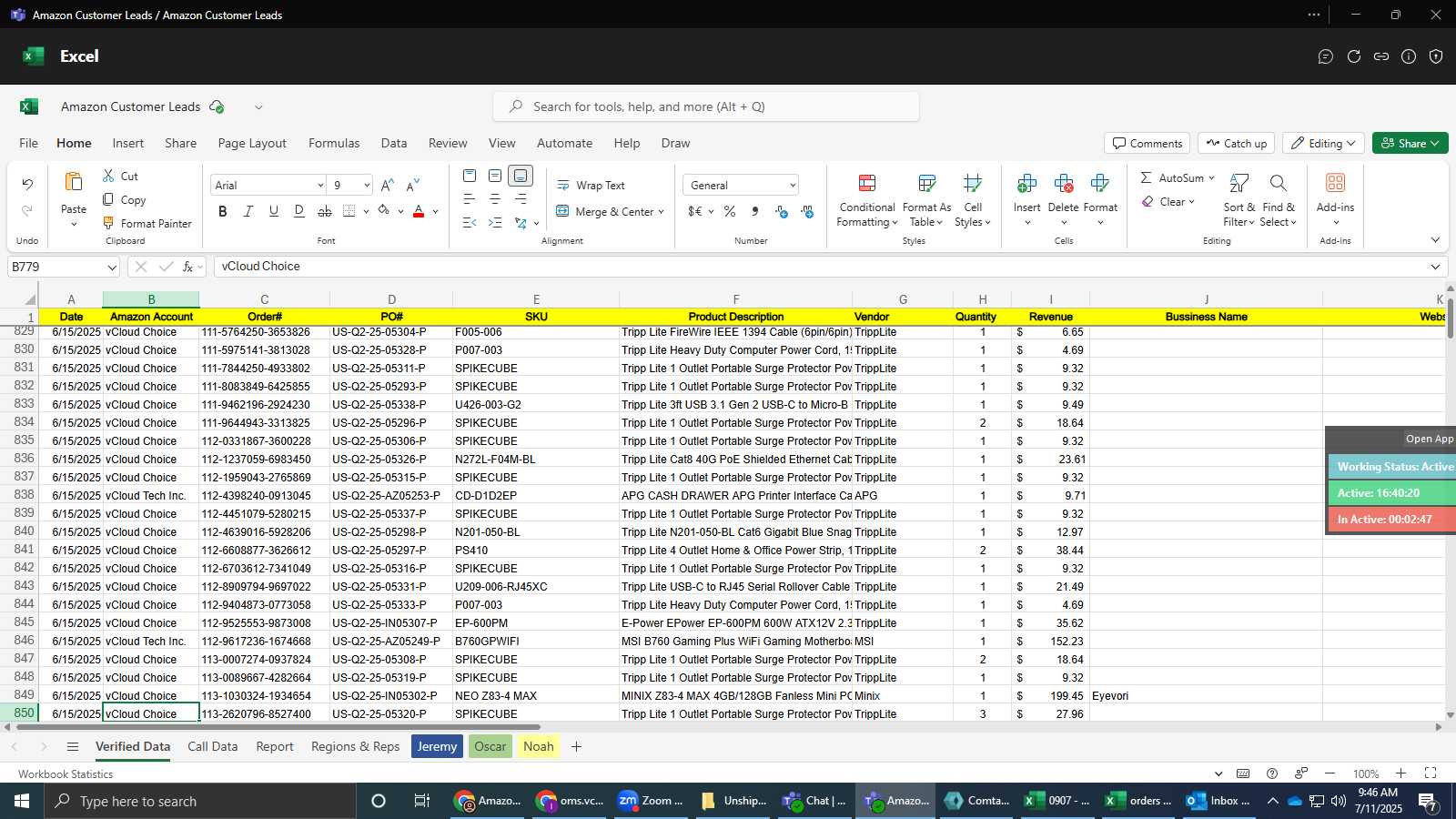Apply the red font color

pyautogui.click(x=419, y=211)
